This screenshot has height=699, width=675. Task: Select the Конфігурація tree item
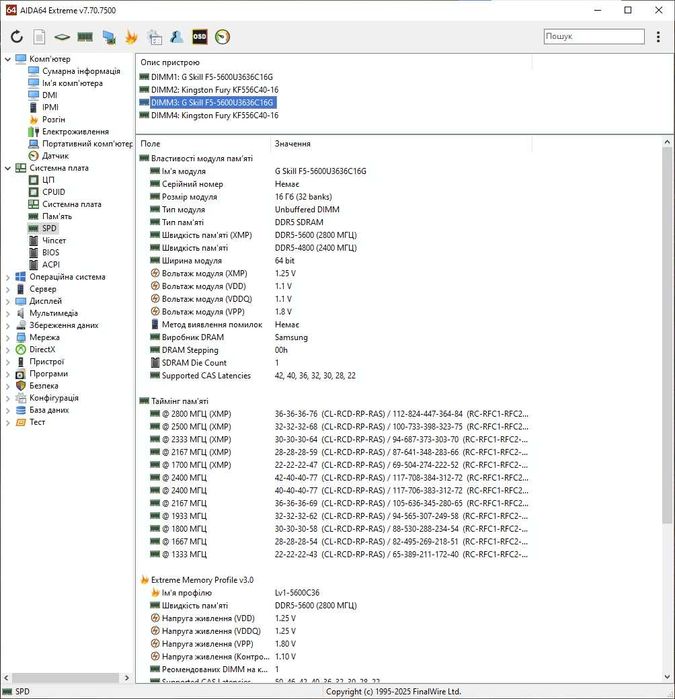coord(54,398)
